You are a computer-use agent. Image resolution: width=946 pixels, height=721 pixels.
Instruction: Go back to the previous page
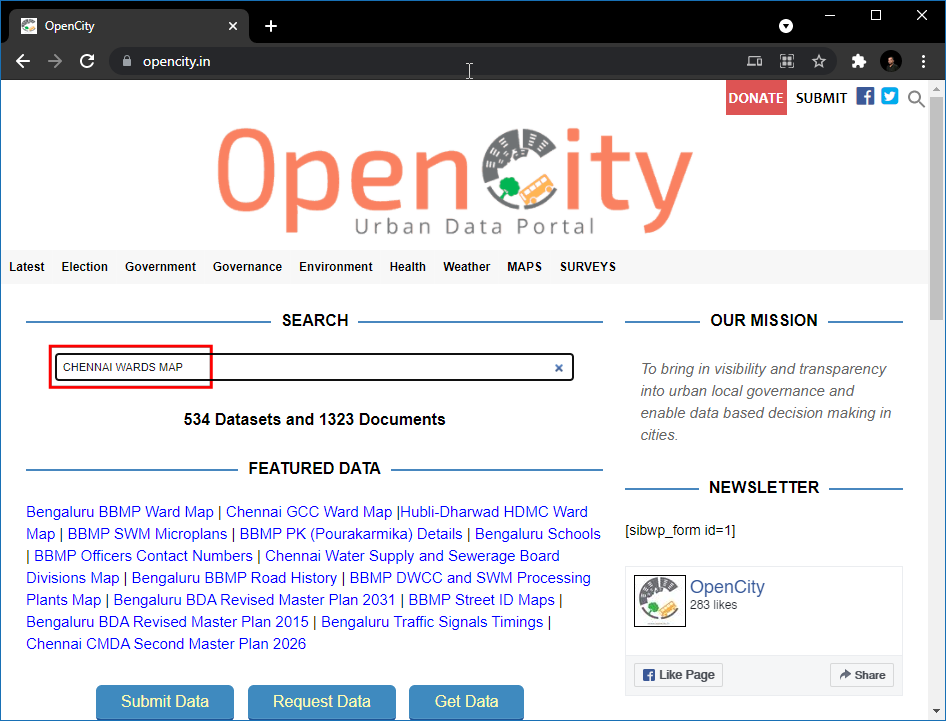tap(23, 61)
